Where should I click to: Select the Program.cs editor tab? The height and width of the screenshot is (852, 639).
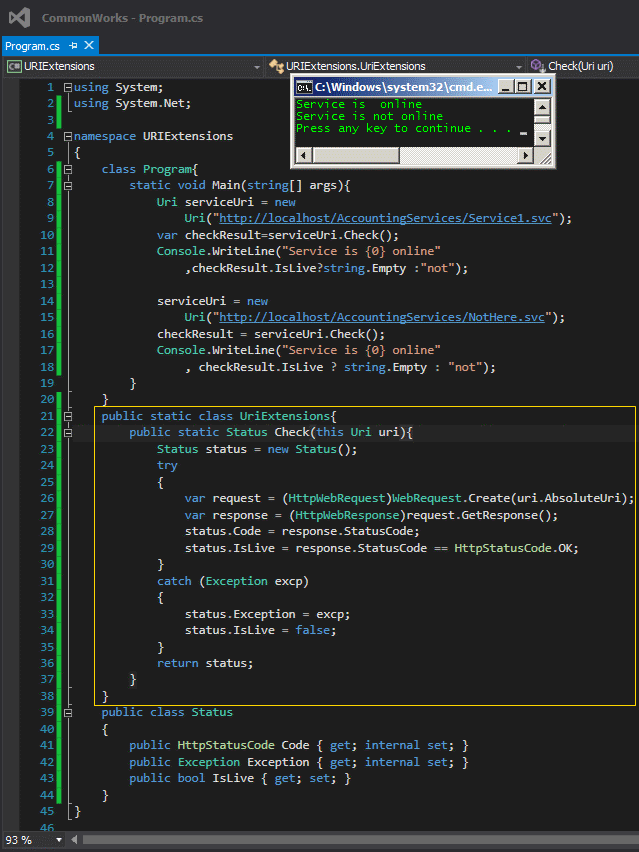coord(33,46)
